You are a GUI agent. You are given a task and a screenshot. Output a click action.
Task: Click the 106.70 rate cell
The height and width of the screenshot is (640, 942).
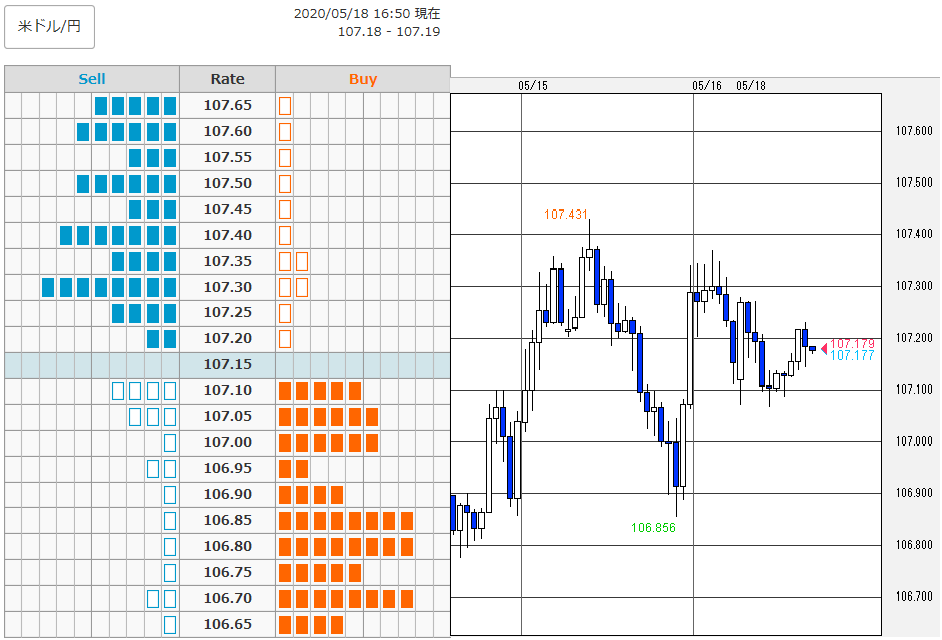[228, 599]
